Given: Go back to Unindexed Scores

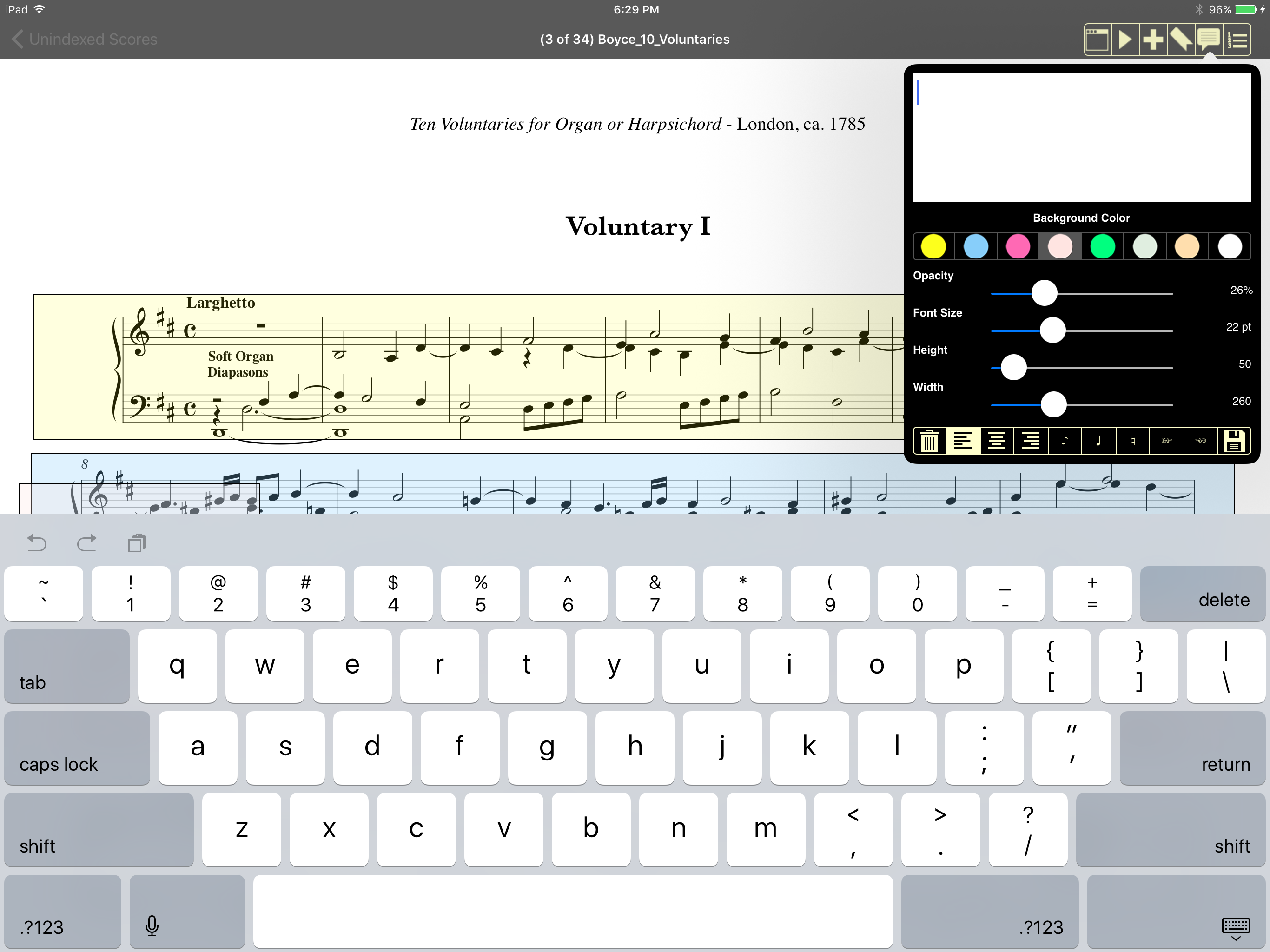Looking at the screenshot, I should click(x=85, y=39).
